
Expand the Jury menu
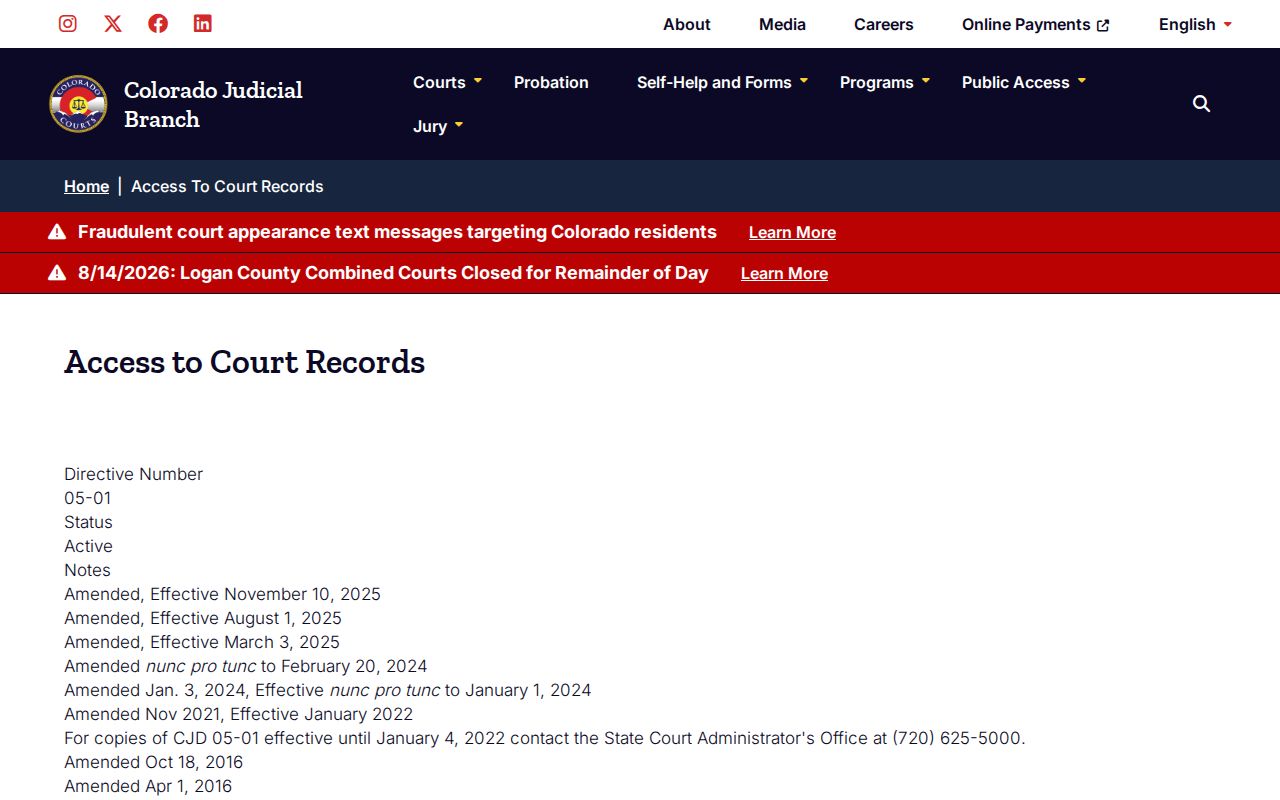[438, 126]
